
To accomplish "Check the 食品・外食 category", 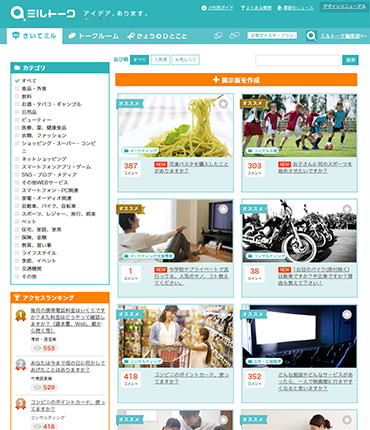I will 17,89.
